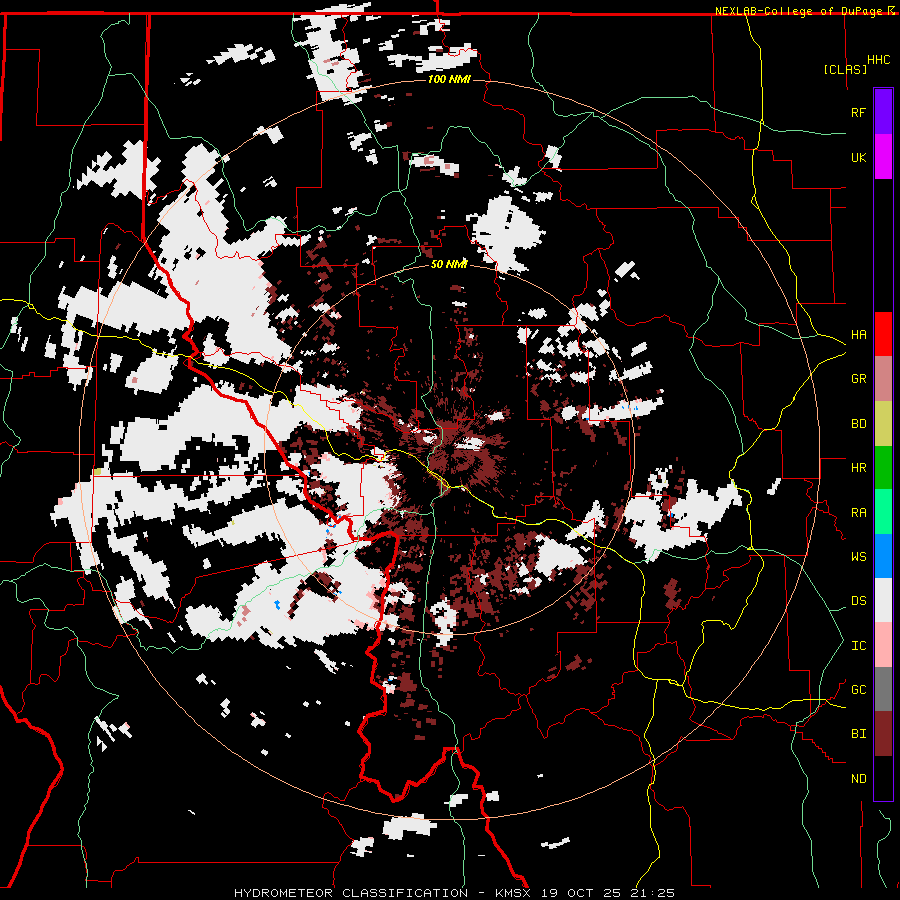Click the ND legend label

pyautogui.click(x=858, y=779)
